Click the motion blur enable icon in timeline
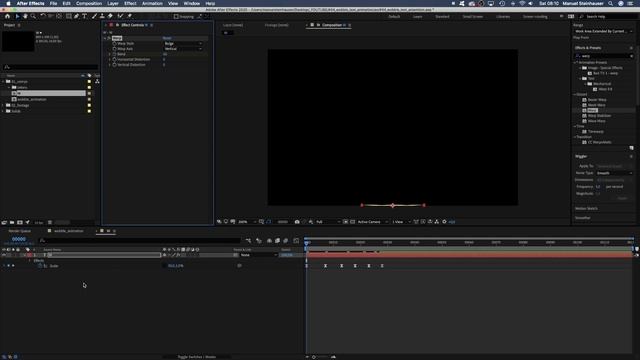 [x=286, y=241]
